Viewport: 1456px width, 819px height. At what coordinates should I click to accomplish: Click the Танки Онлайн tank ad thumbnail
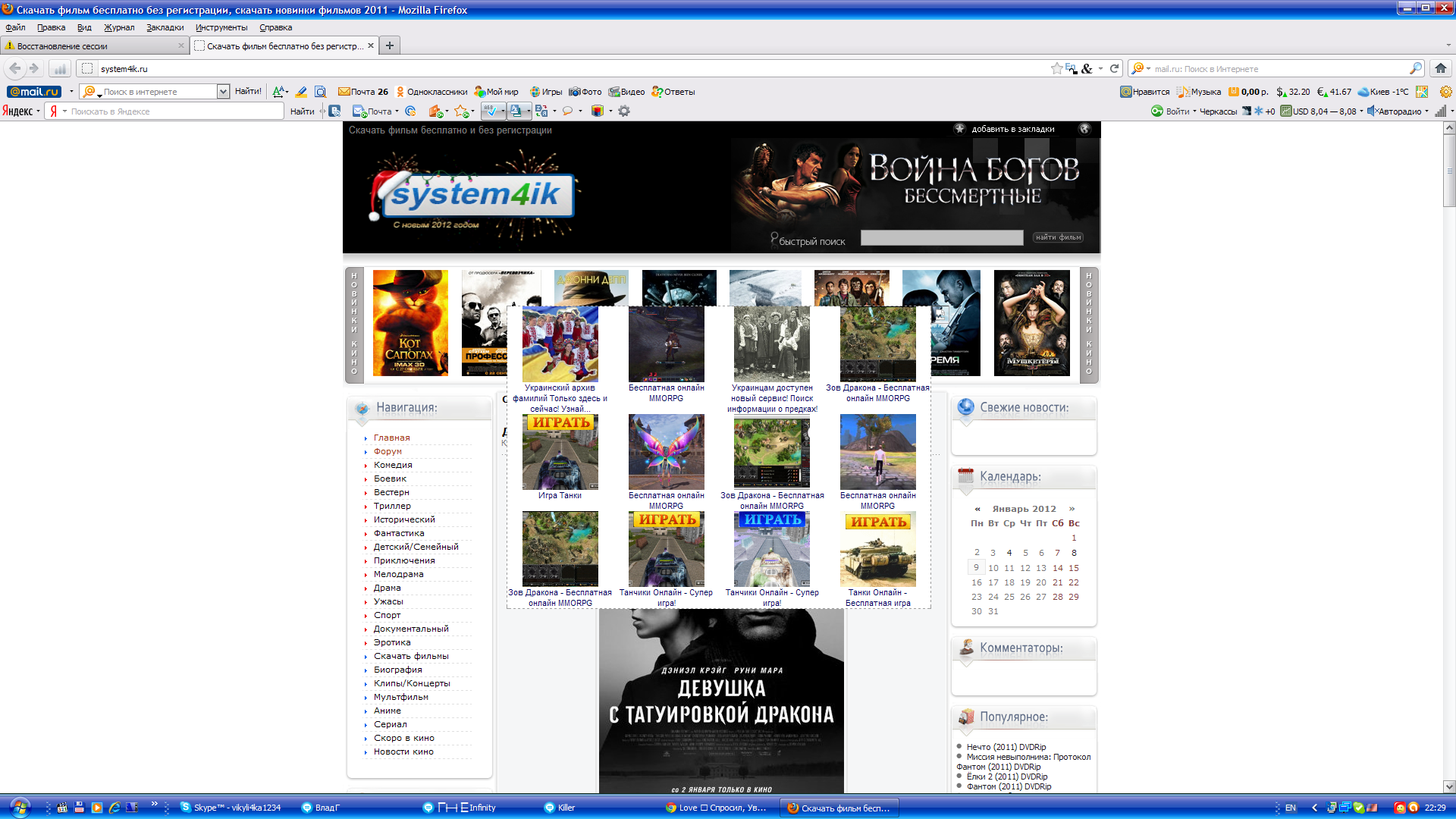coord(877,549)
